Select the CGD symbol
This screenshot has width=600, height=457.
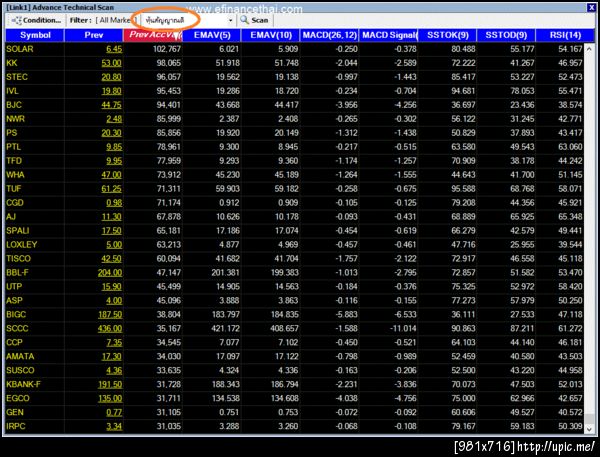click(15, 203)
